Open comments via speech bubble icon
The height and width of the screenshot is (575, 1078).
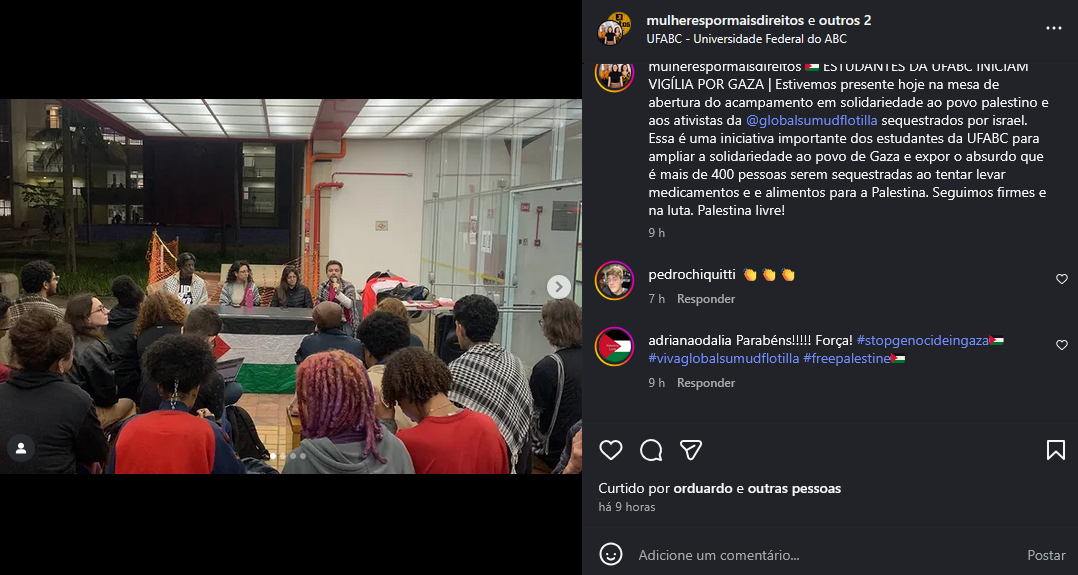click(x=651, y=451)
